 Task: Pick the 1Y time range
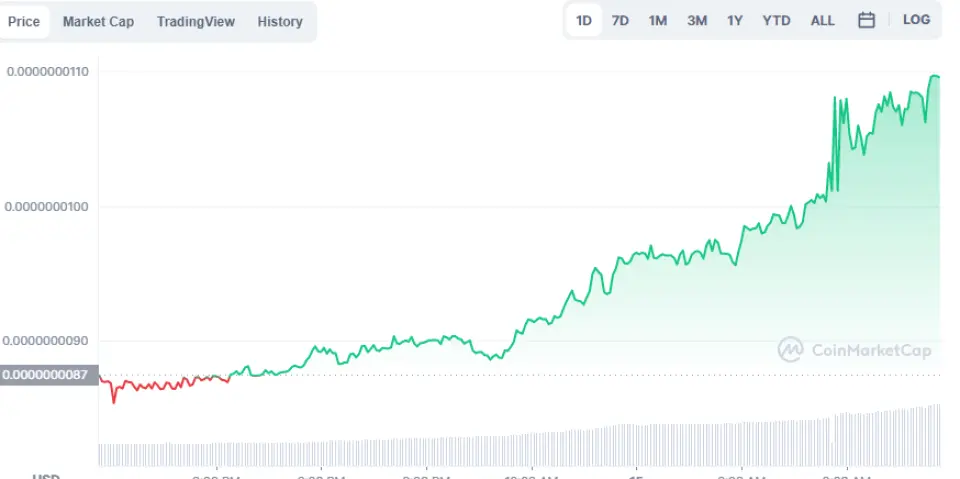(x=735, y=20)
